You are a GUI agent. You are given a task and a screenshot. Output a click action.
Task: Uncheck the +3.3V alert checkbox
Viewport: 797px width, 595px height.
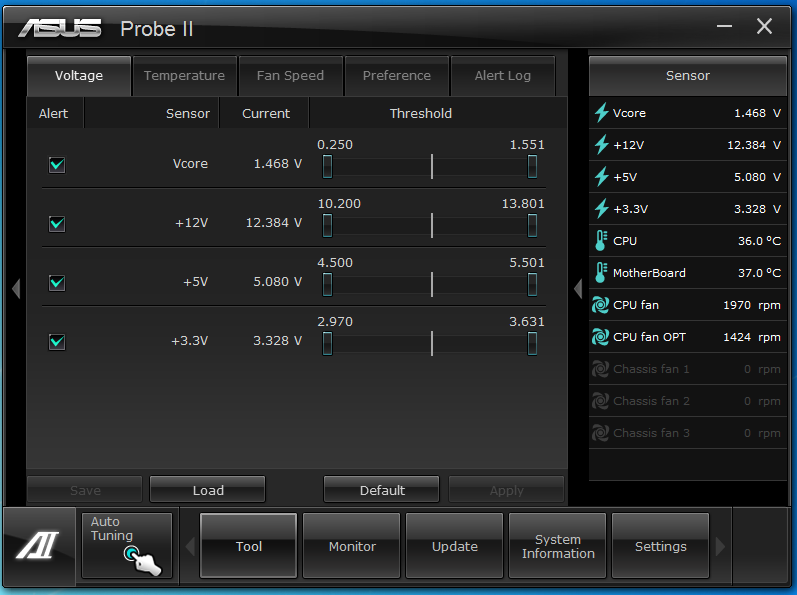[x=57, y=341]
